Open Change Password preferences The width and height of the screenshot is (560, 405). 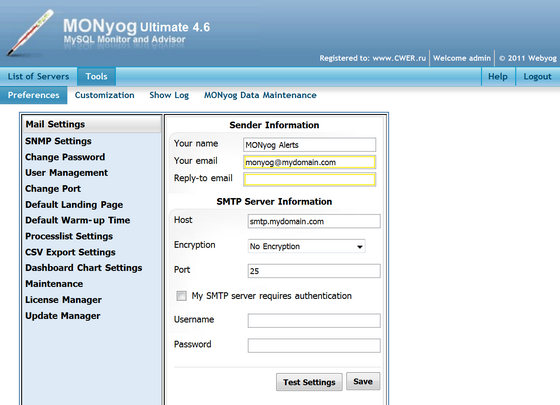[65, 157]
